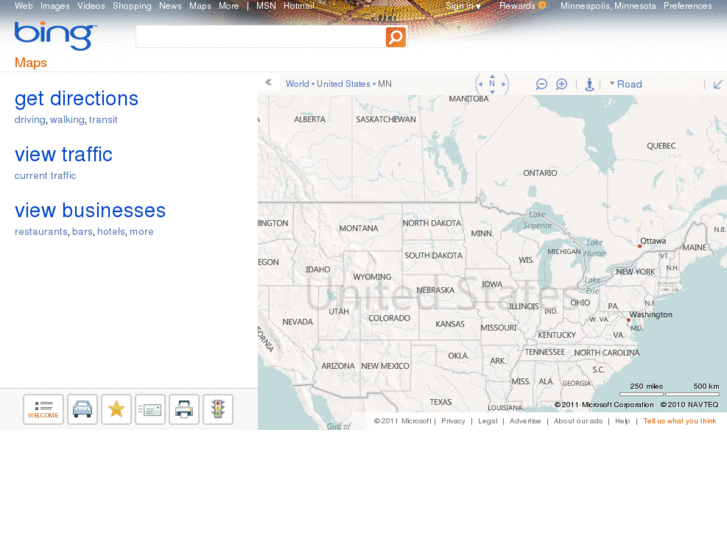Viewport: 727px width, 545px height.
Task: Choose walking directions link
Action: coord(67,120)
